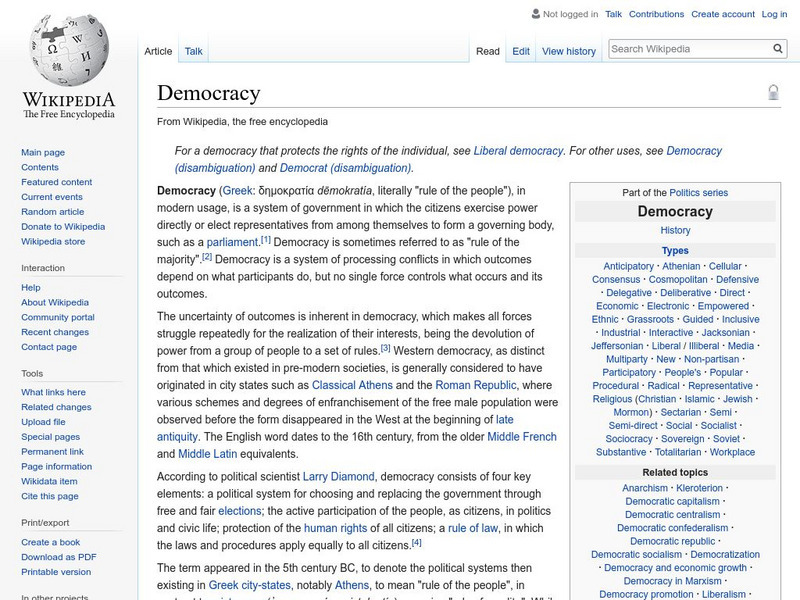Open the Special pages link
This screenshot has height=600, width=800.
[x=51, y=436]
